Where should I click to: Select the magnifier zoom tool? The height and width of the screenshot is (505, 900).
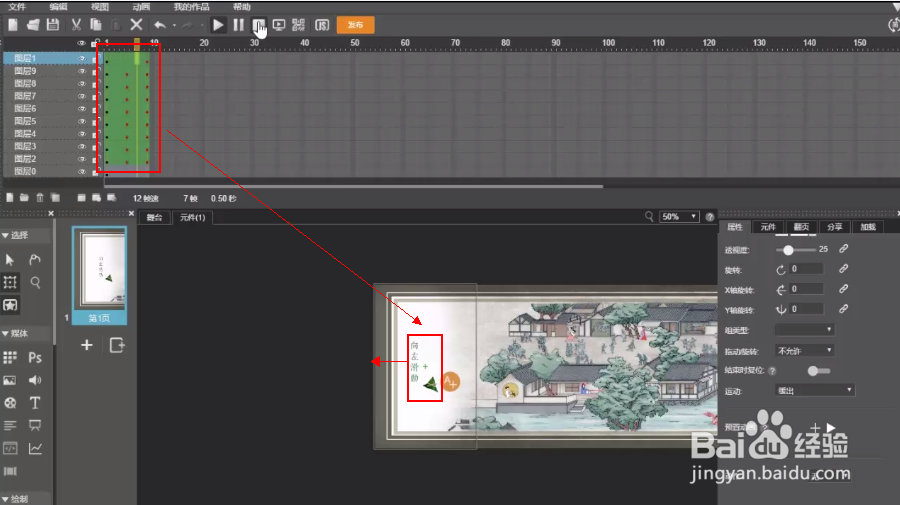tap(35, 282)
